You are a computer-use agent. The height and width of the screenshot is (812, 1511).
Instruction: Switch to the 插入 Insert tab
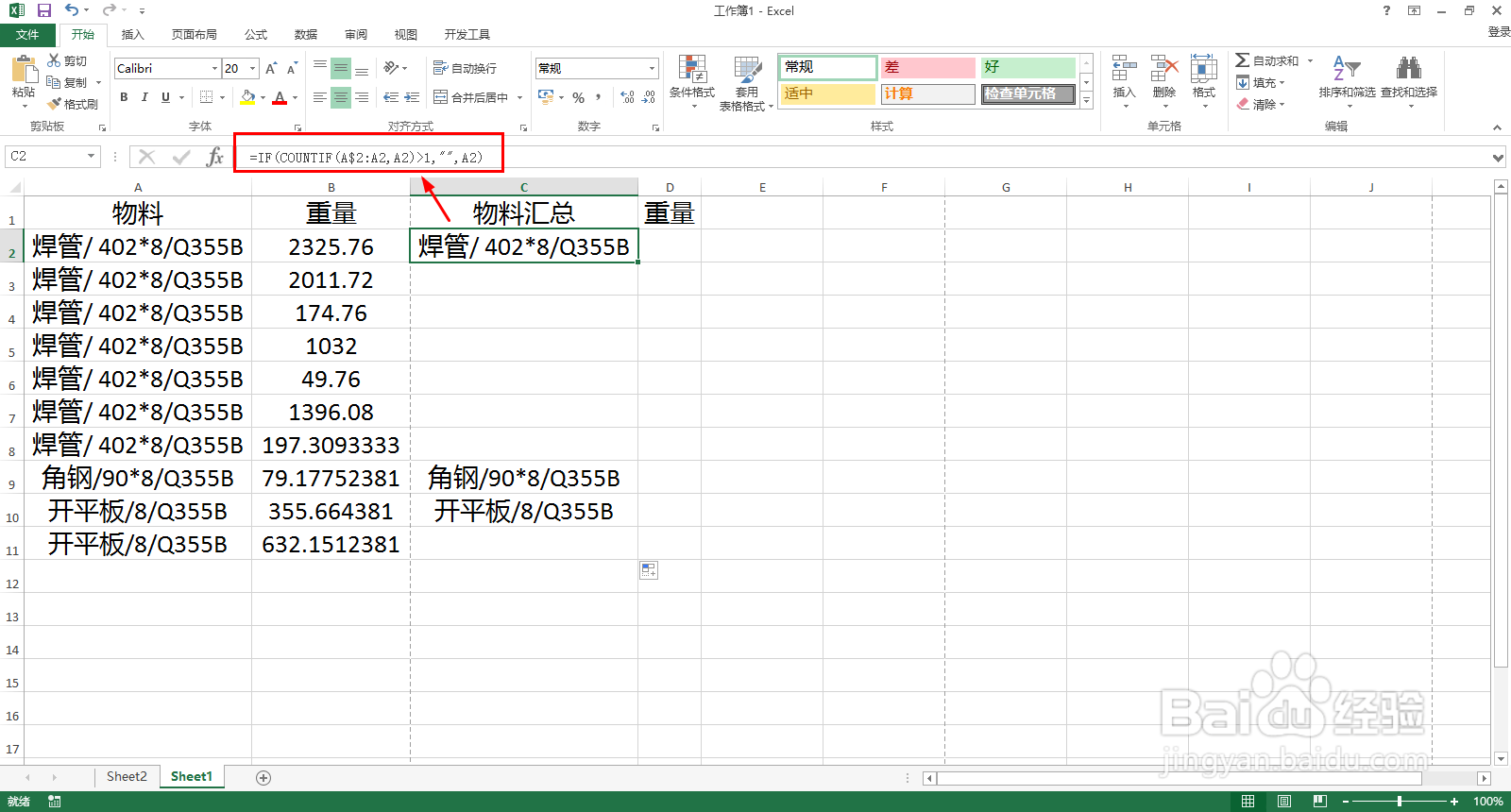coord(133,35)
